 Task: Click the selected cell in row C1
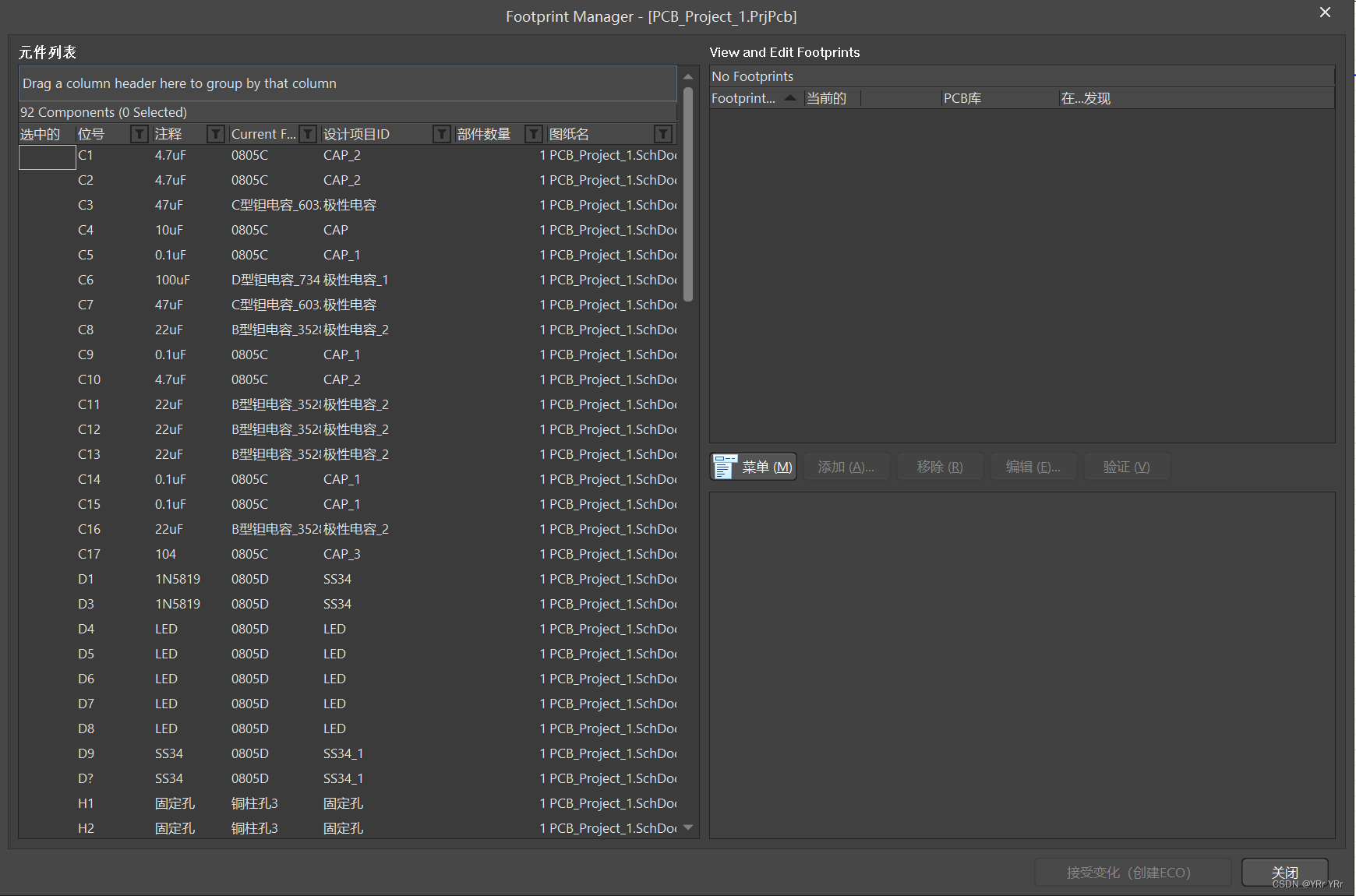(48, 156)
